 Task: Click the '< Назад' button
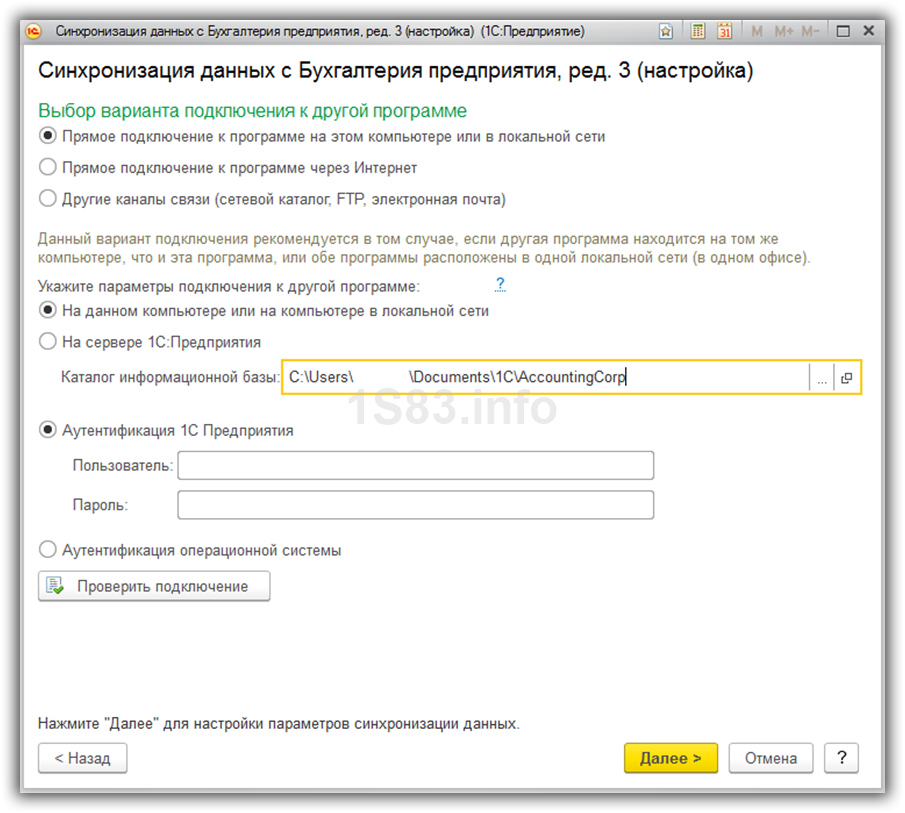(83, 758)
